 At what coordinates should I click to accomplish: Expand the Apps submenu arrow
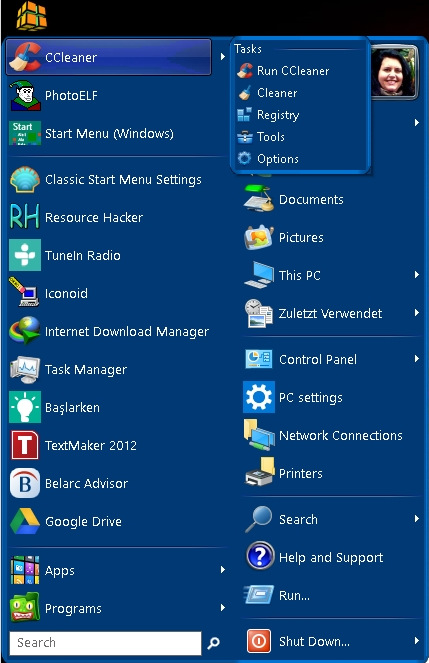[x=223, y=570]
